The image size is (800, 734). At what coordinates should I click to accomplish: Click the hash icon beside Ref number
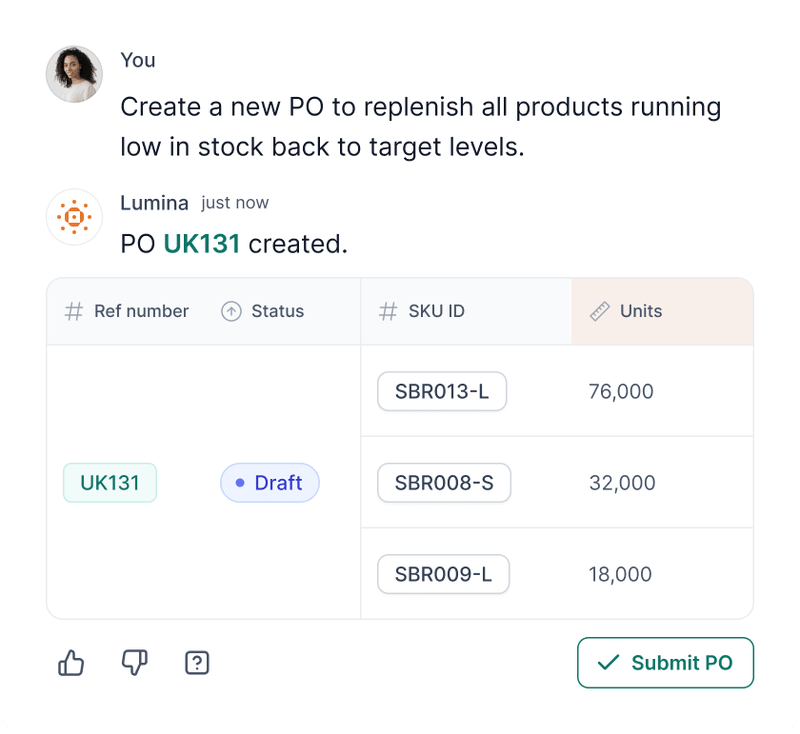click(72, 311)
